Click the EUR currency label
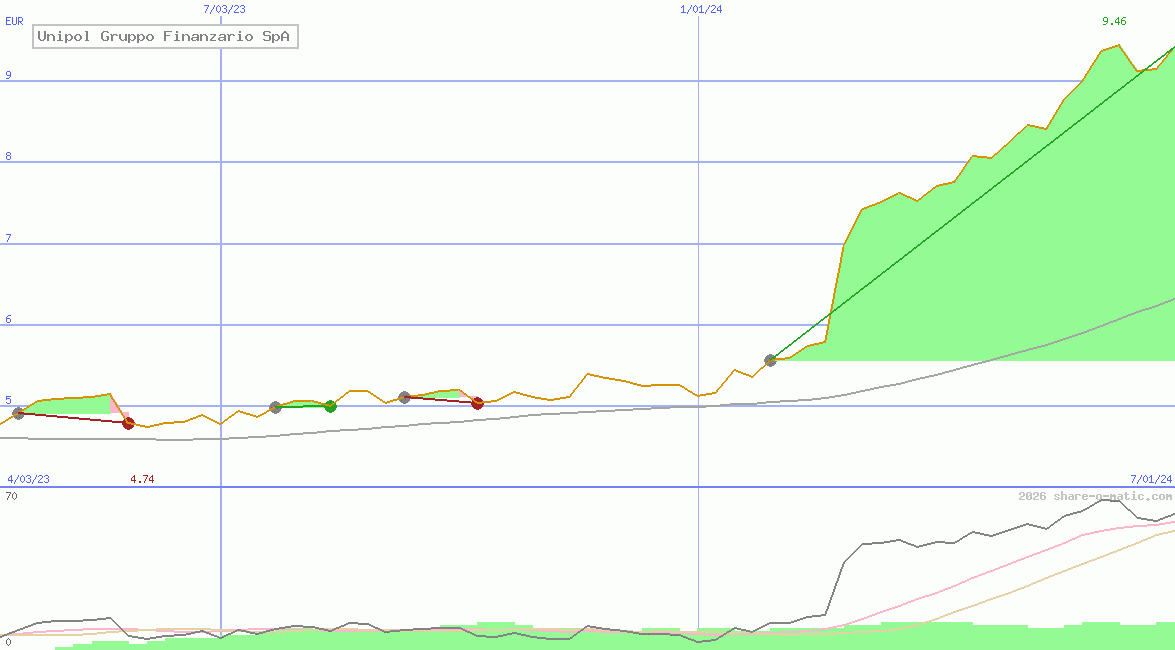Image resolution: width=1175 pixels, height=650 pixels. (14, 20)
